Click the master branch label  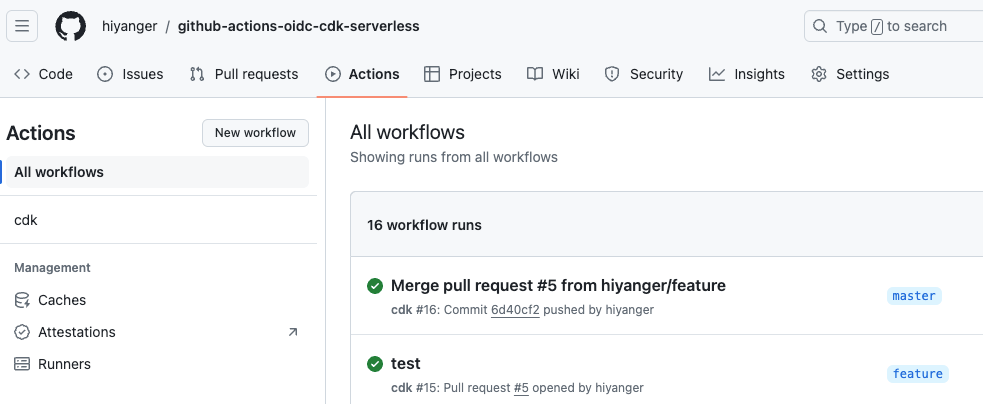(x=914, y=296)
